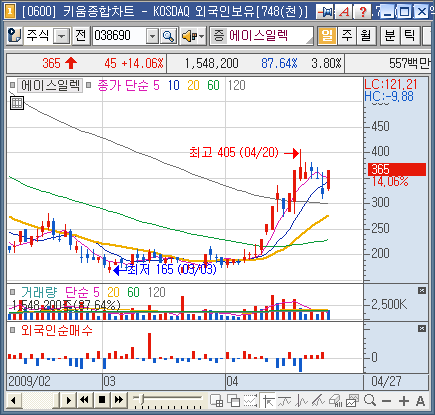The height and width of the screenshot is (415, 435).
Task: Click the eraser with bars icon
Action: point(335,400)
